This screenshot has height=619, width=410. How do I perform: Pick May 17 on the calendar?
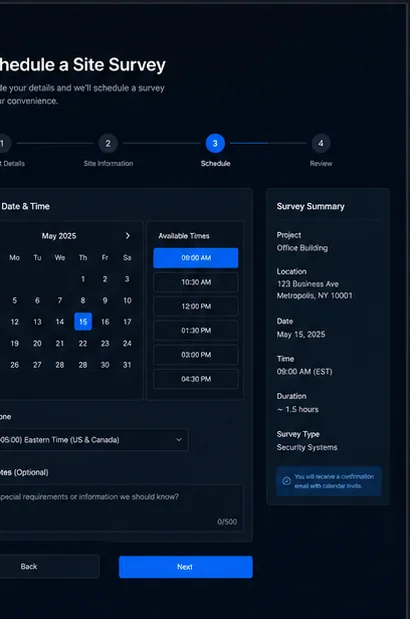point(127,322)
